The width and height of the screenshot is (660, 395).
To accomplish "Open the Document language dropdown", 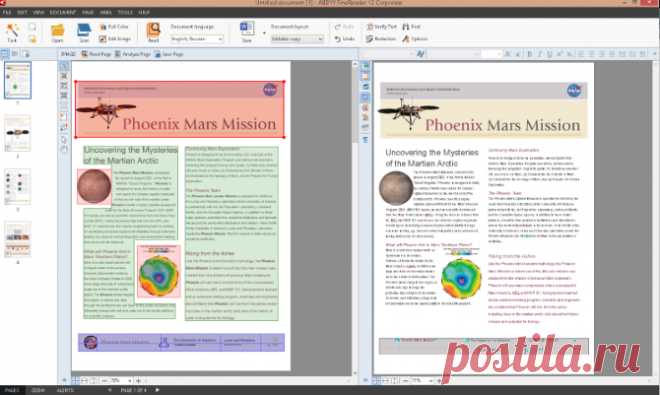I will [x=196, y=39].
